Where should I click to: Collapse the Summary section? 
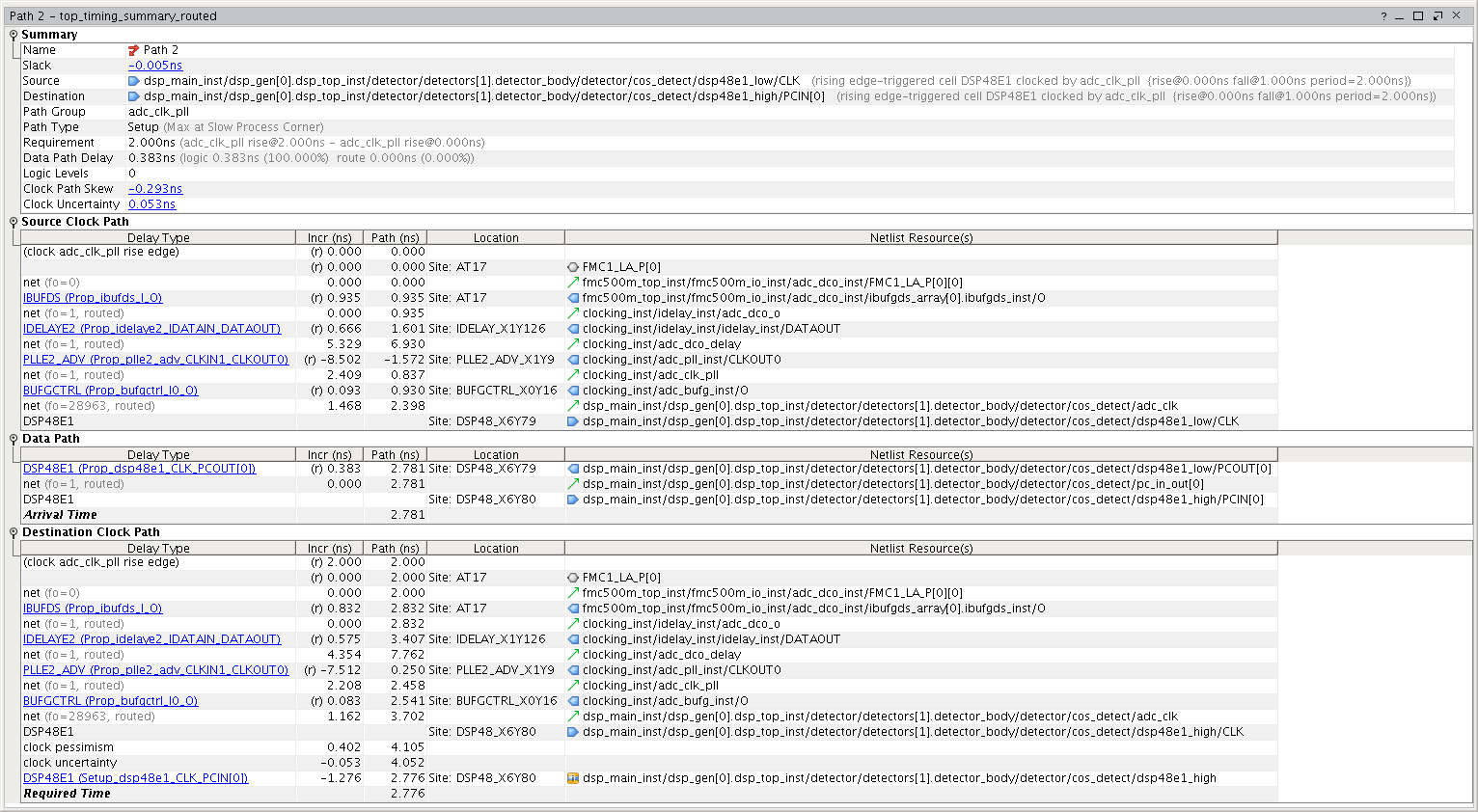14,35
